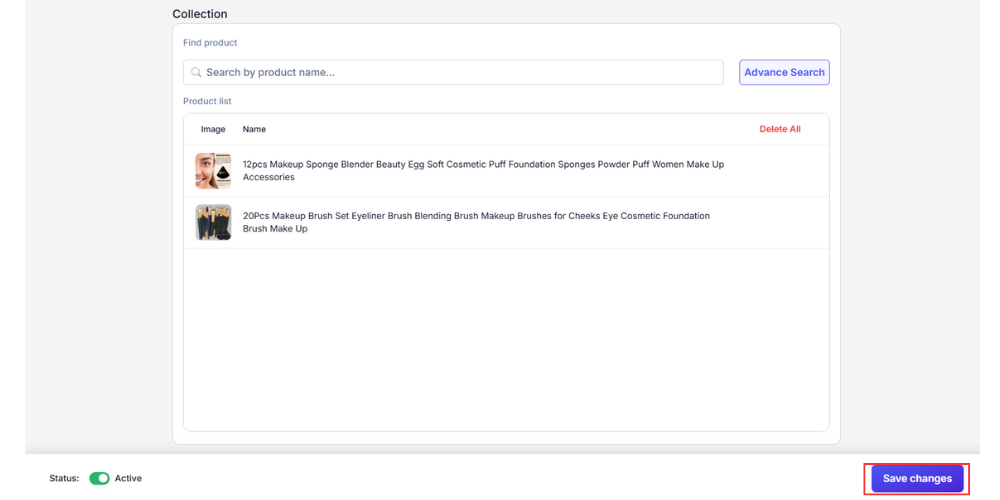This screenshot has height=500, width=1000.
Task: Click the Image column header
Action: (x=213, y=129)
